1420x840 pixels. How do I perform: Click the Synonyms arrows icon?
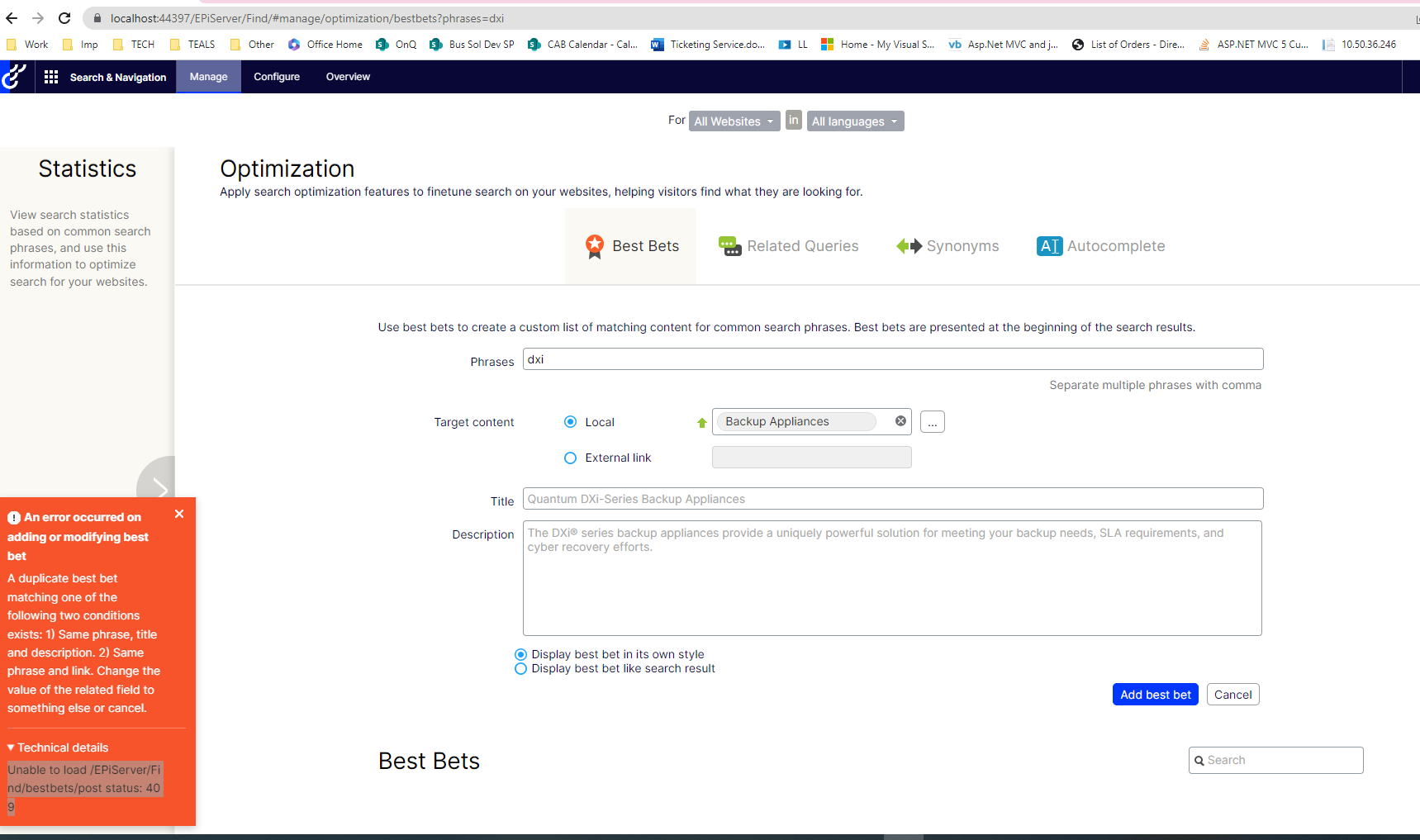coord(909,246)
